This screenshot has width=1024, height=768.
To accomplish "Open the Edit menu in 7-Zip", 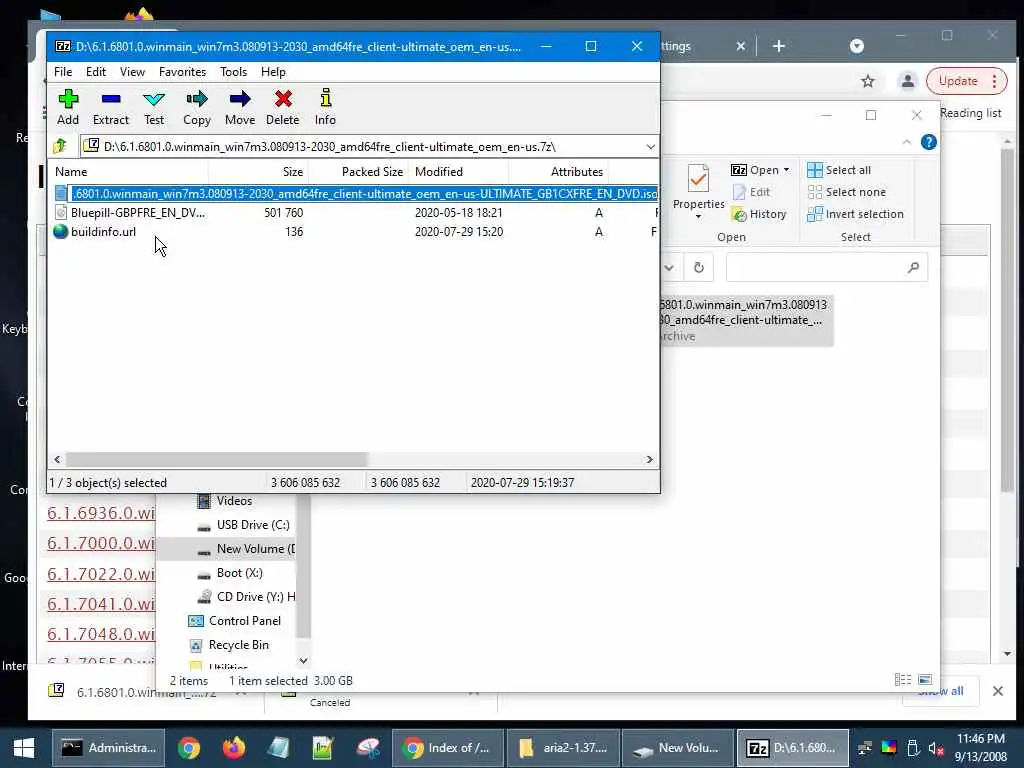I will pyautogui.click(x=96, y=72).
